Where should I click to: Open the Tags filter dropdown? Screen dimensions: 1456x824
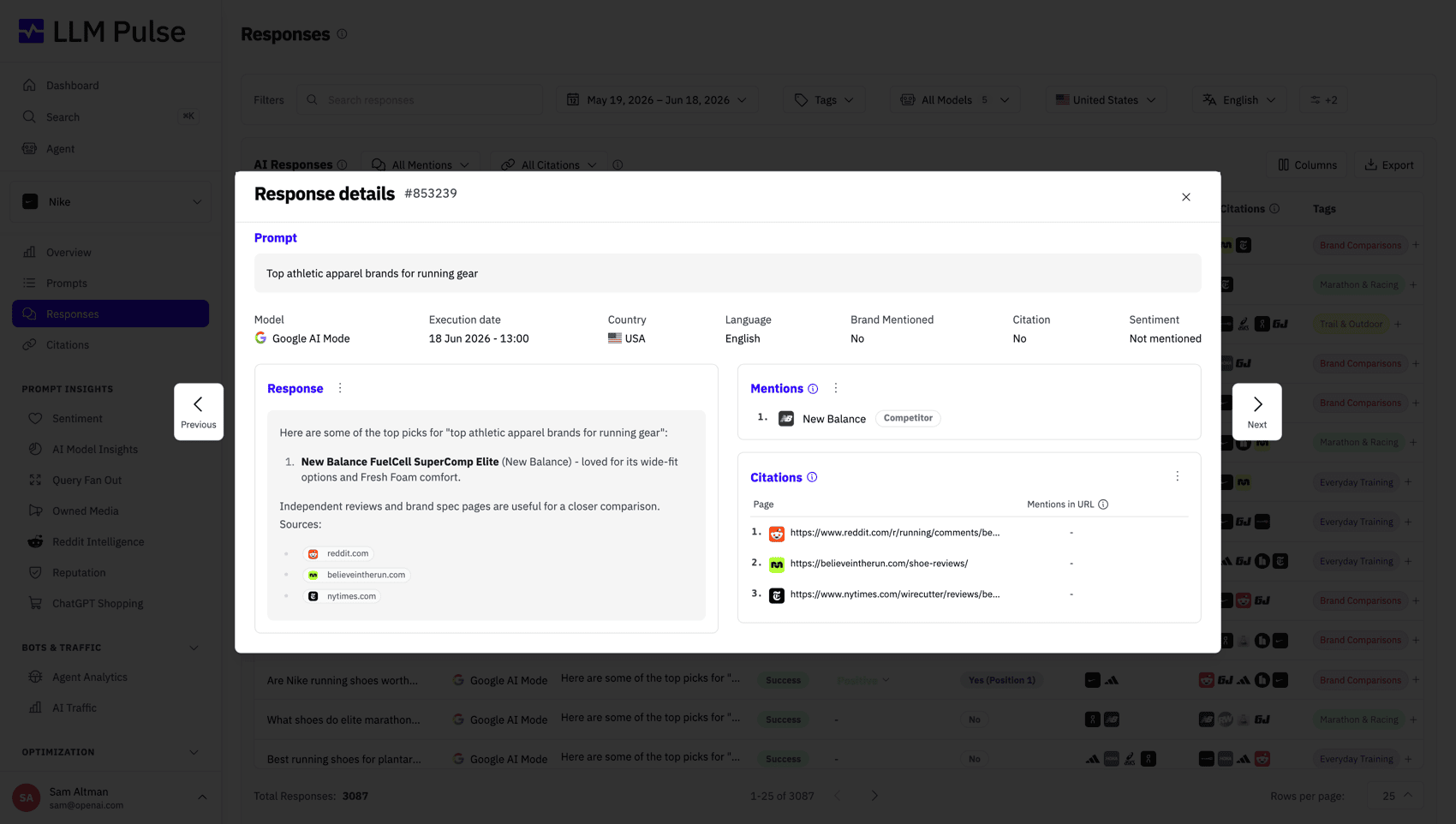click(824, 100)
